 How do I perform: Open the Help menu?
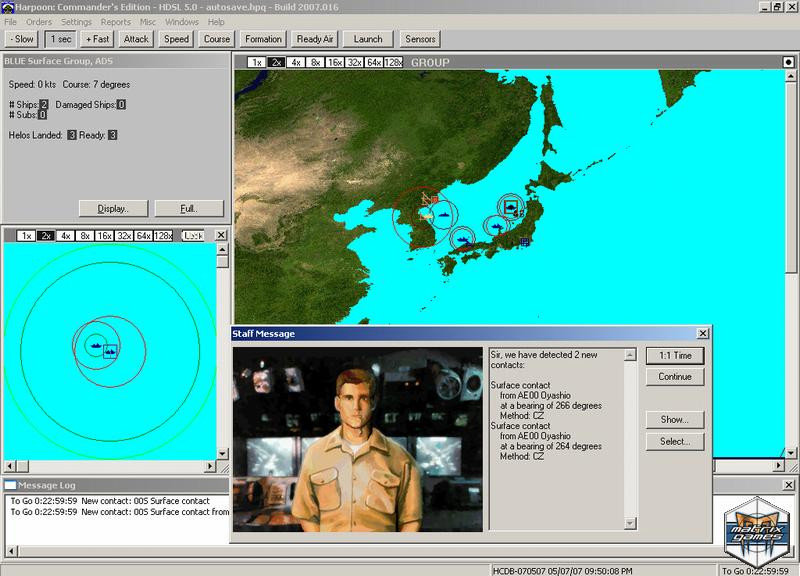(x=216, y=22)
